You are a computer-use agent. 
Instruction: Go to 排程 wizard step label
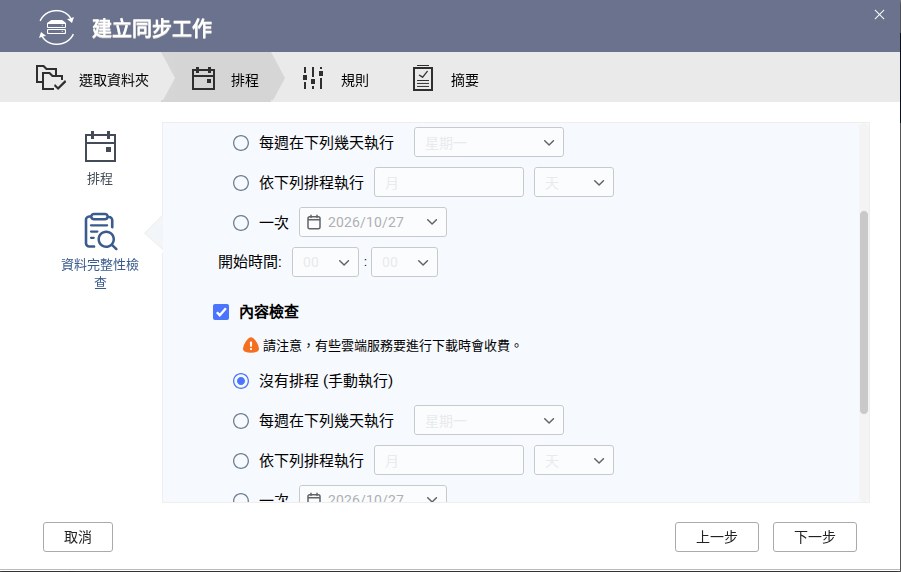pos(245,80)
